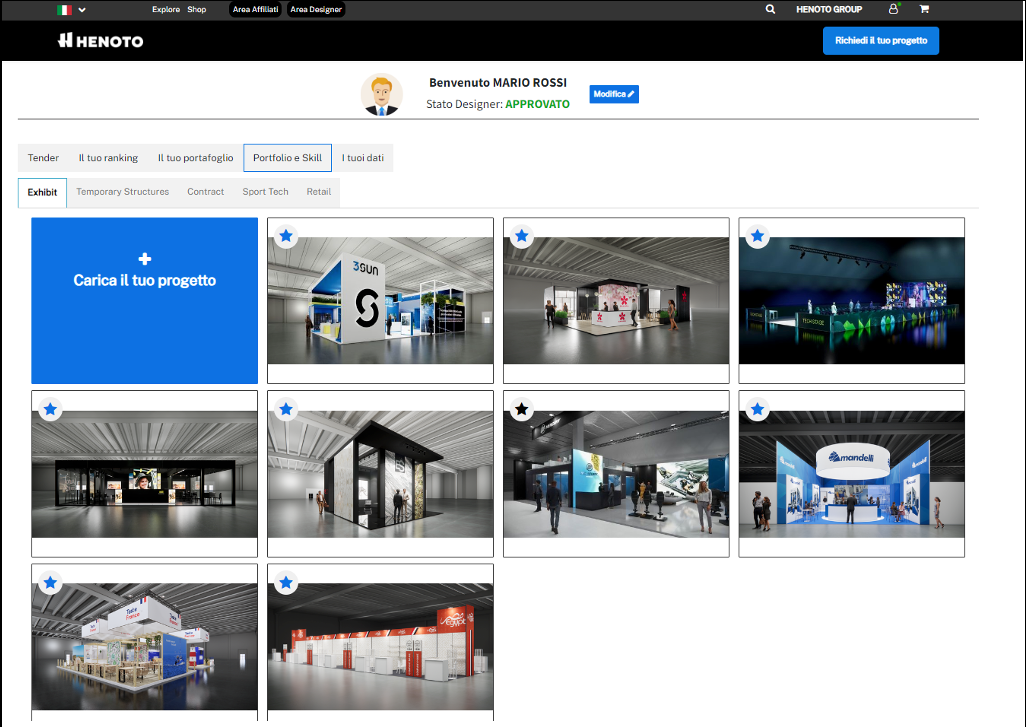Switch to the Tender tab
Viewport: 1026px width, 727px height.
(43, 158)
